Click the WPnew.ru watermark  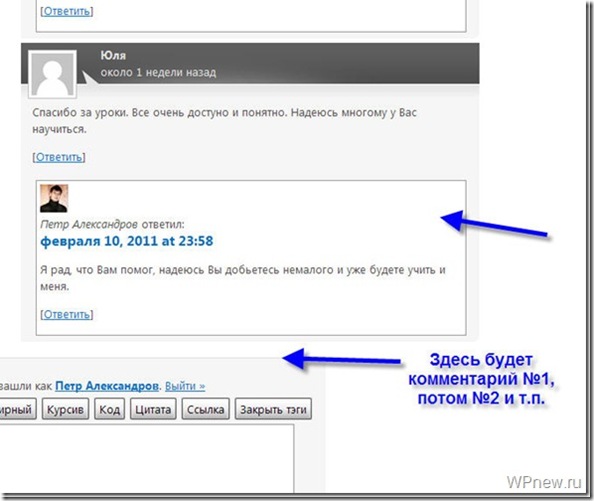(544, 482)
